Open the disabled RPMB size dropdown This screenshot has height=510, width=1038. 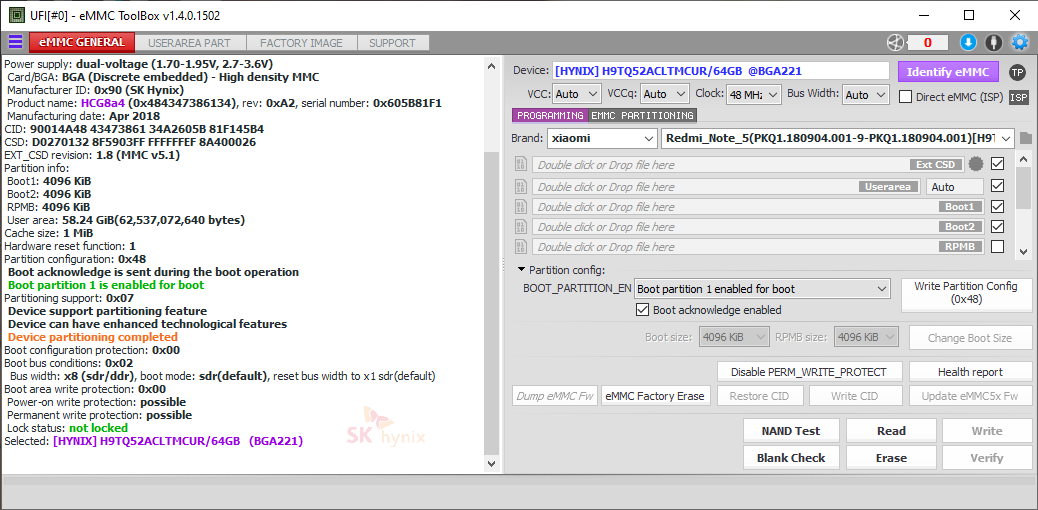point(866,337)
